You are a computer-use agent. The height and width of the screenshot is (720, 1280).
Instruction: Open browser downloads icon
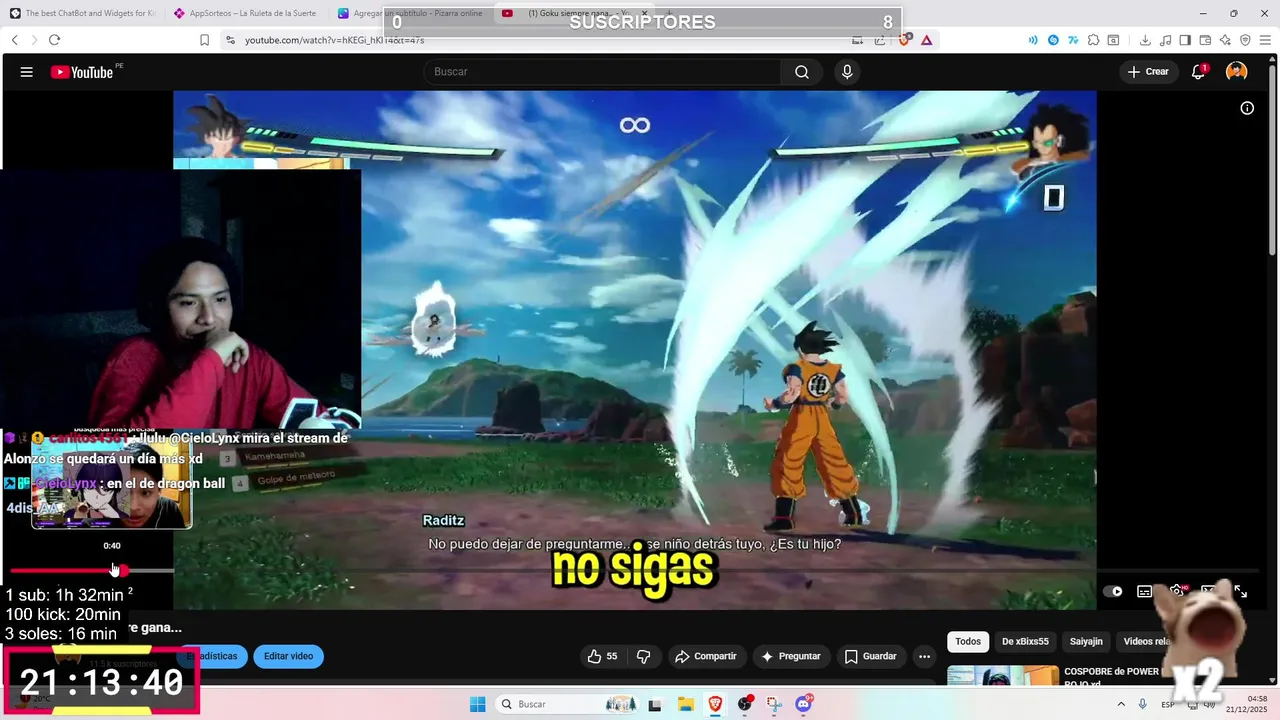1145,40
